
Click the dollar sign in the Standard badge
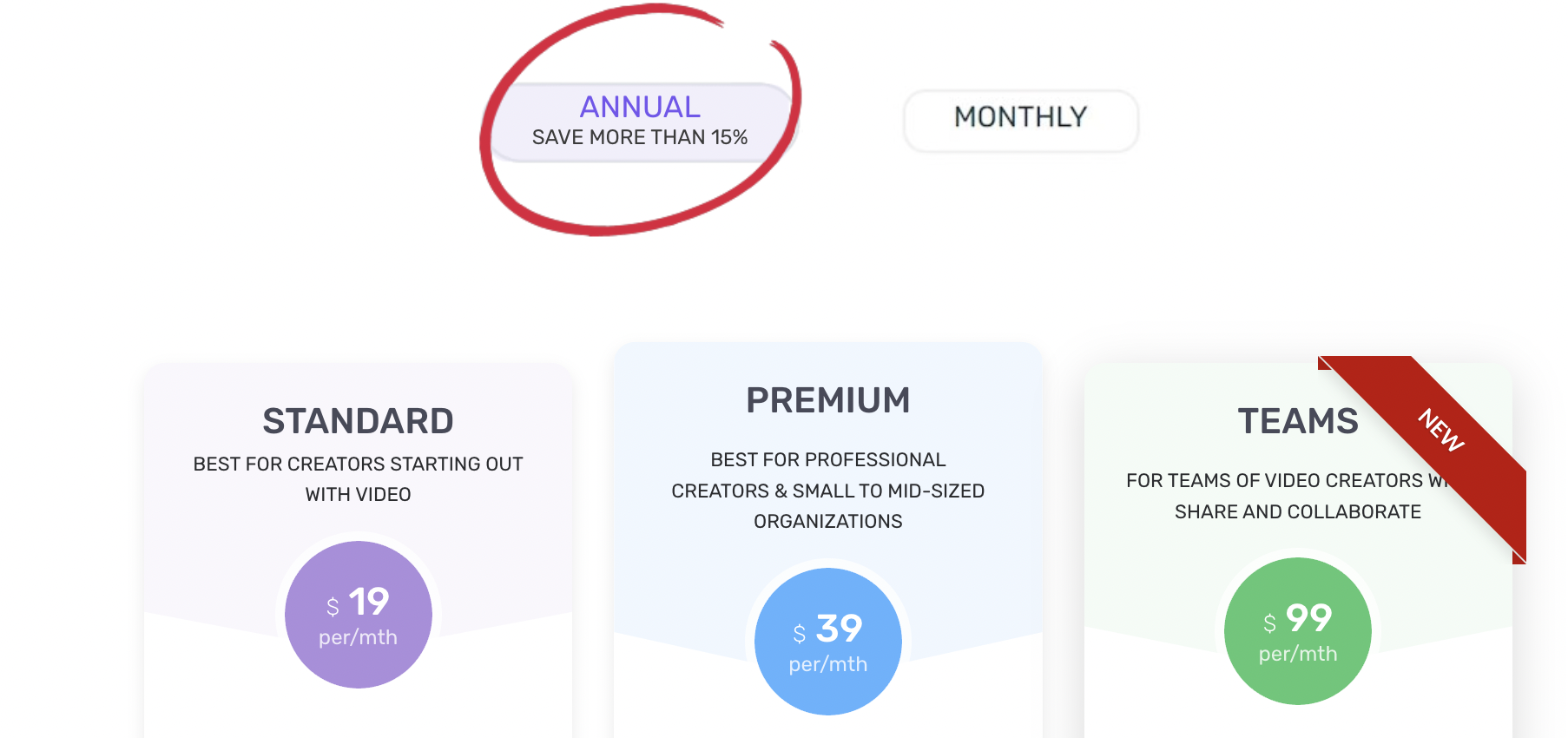[333, 607]
